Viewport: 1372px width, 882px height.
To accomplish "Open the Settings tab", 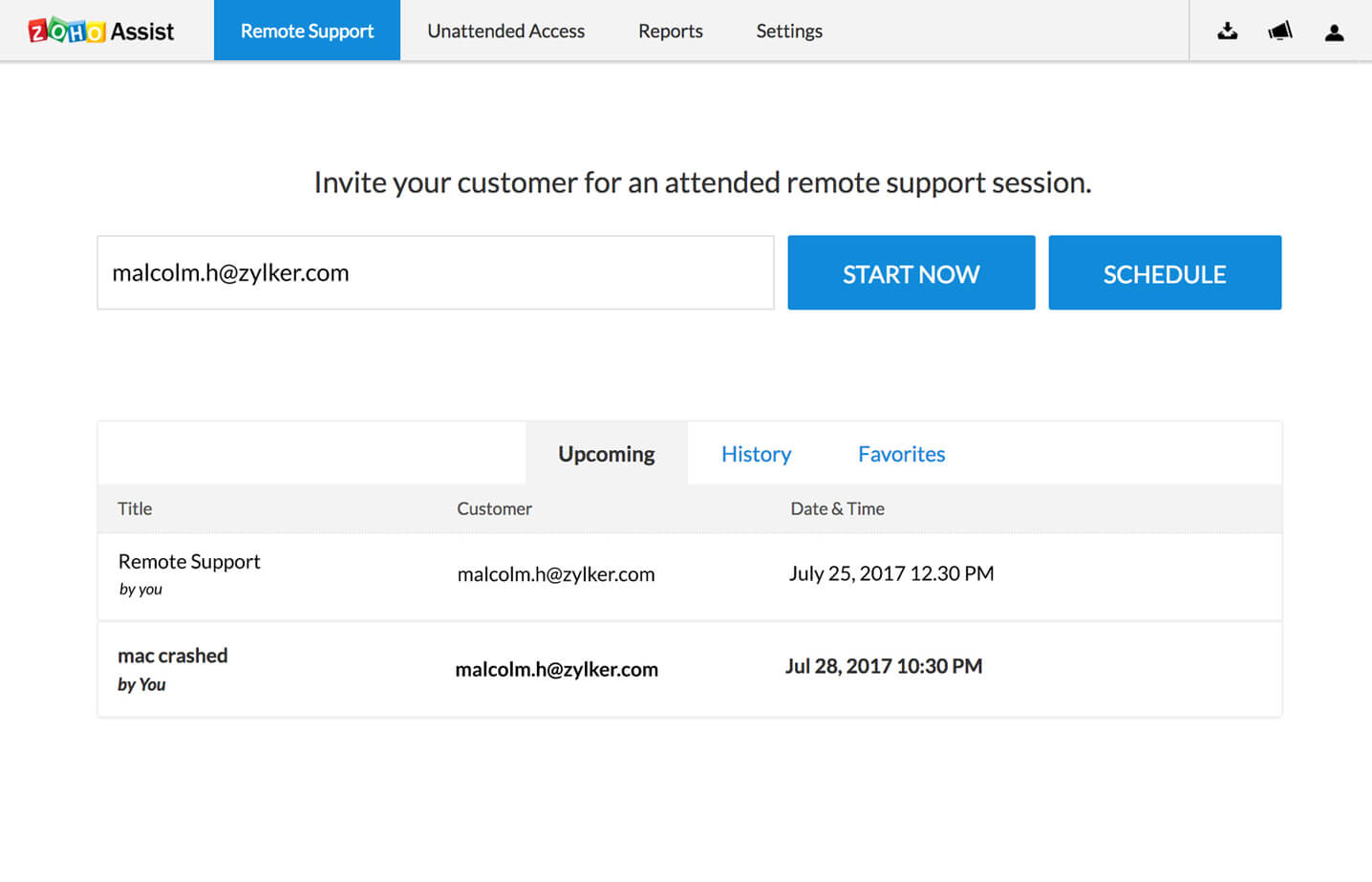I will point(788,32).
